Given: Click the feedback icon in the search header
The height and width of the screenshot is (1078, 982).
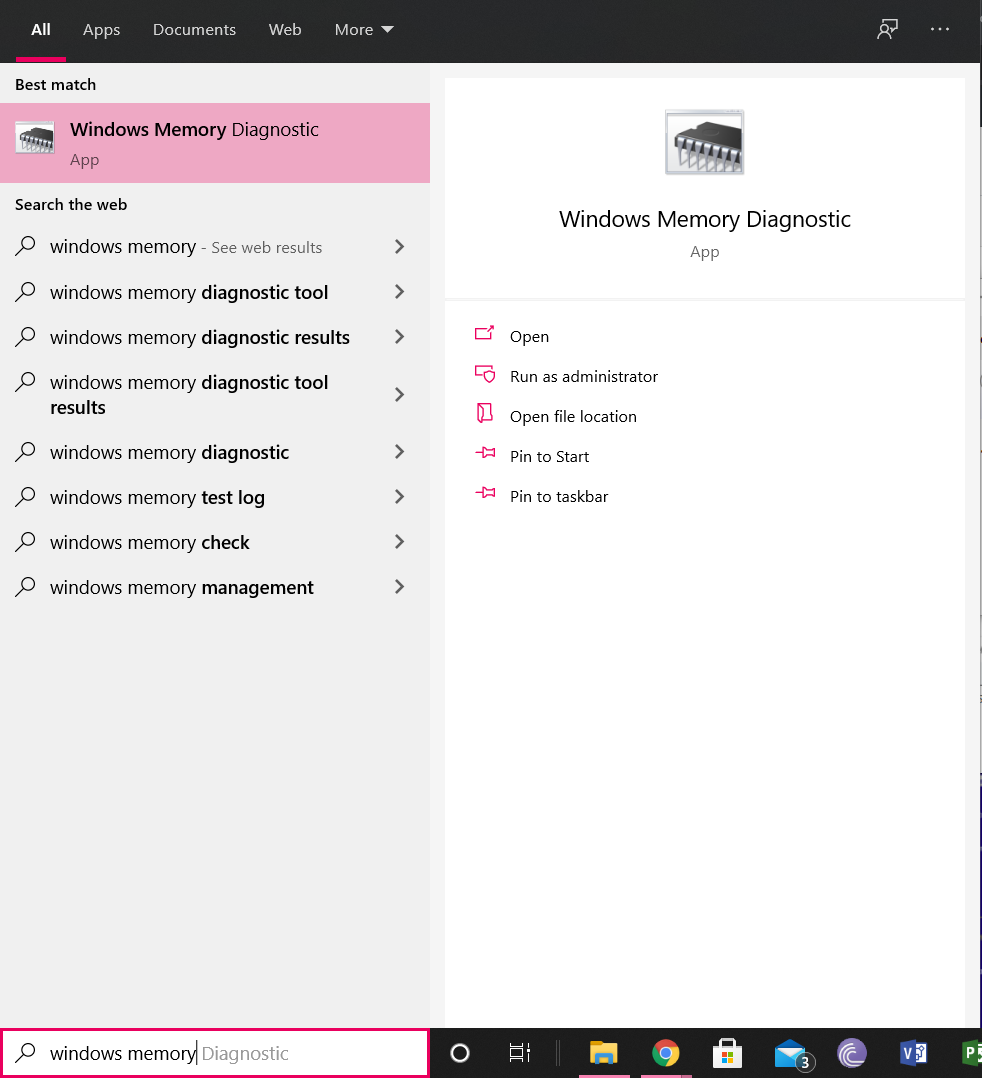Looking at the screenshot, I should (x=887, y=29).
